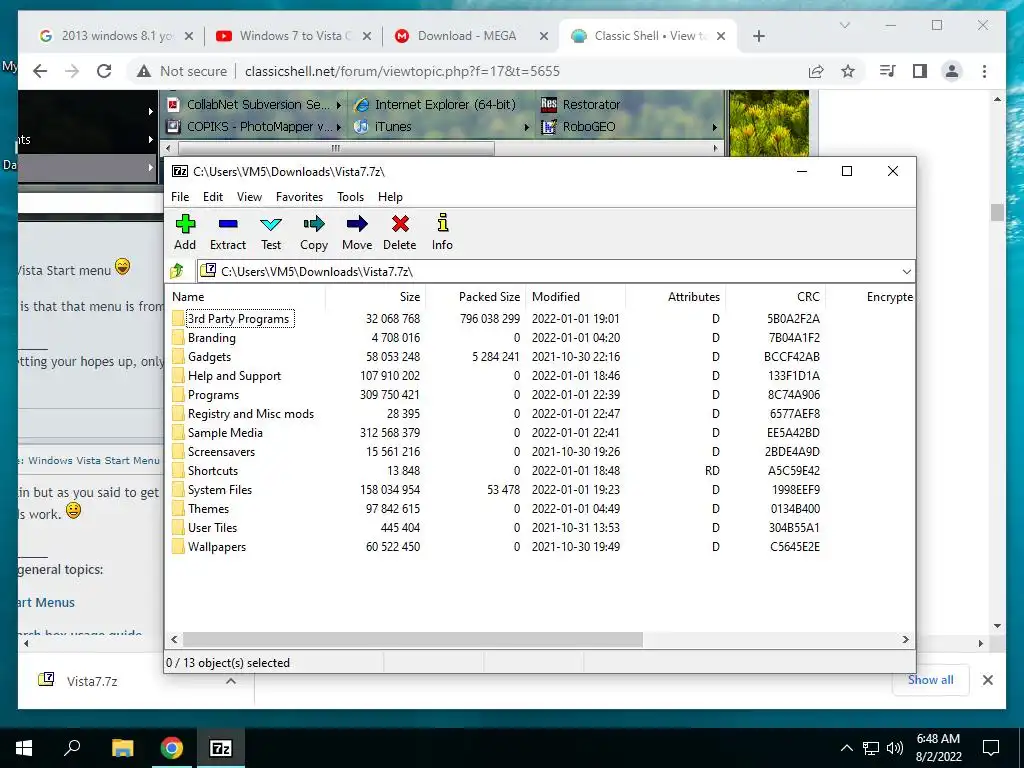Click the browser page vertical scrollbar thumb
Image resolution: width=1024 pixels, height=768 pixels.
click(997, 212)
